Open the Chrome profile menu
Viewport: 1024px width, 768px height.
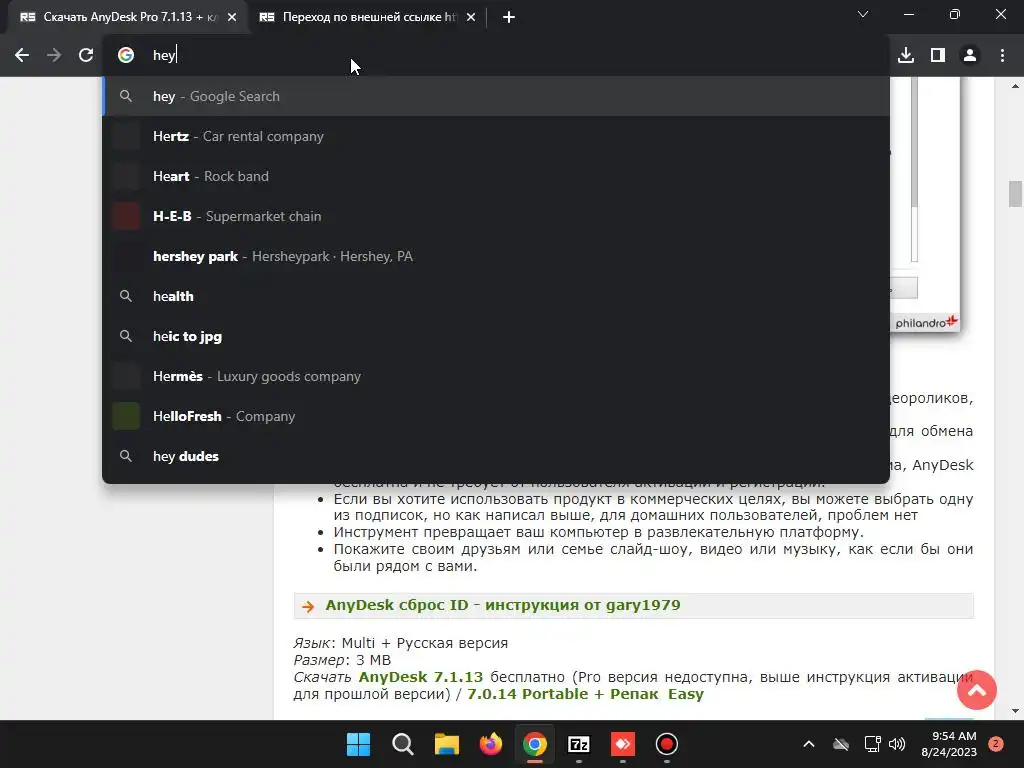pyautogui.click(x=970, y=56)
